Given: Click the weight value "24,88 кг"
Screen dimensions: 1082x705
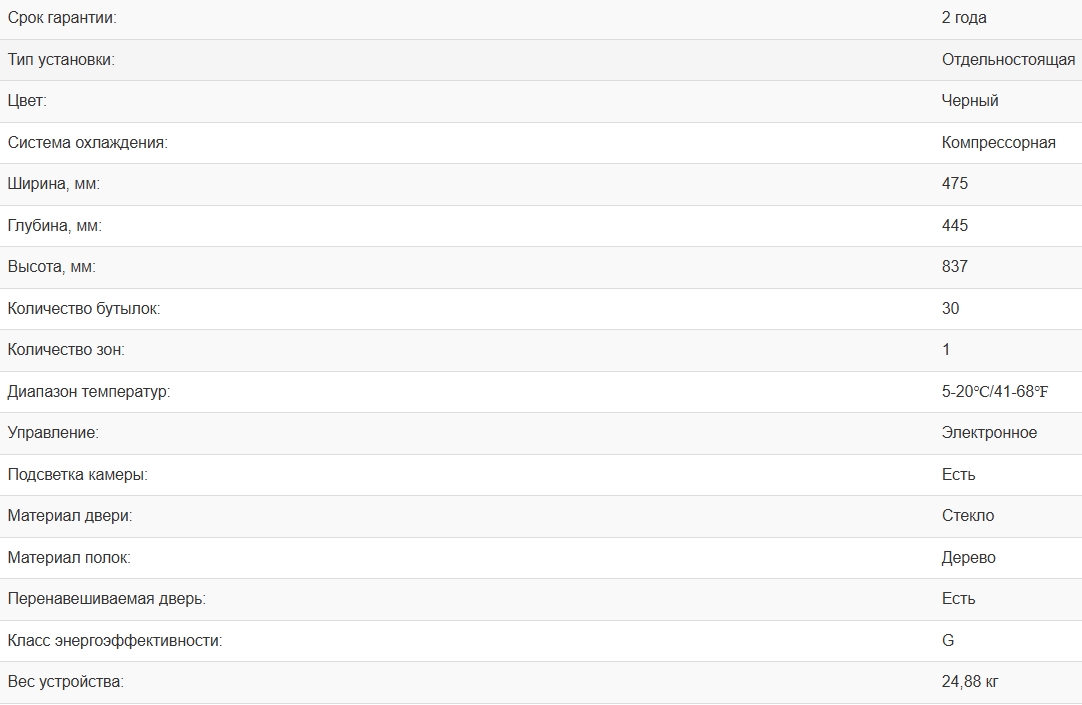Looking at the screenshot, I should [x=969, y=682].
